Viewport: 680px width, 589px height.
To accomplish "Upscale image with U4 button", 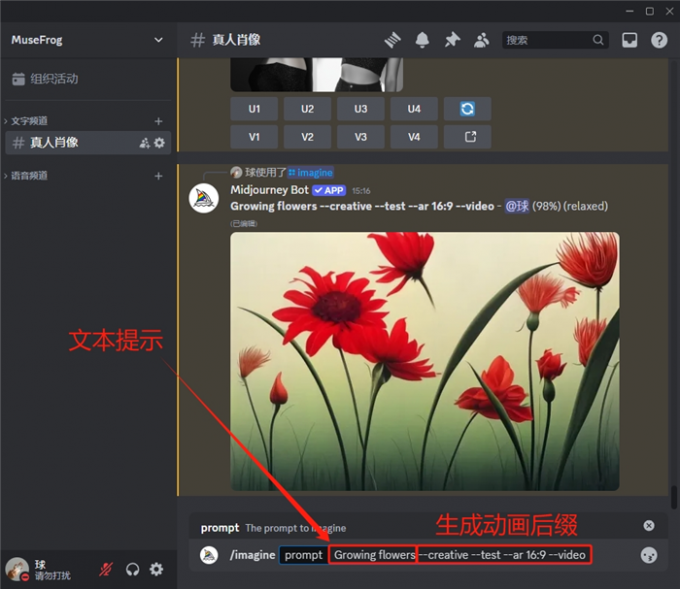I will 414,108.
